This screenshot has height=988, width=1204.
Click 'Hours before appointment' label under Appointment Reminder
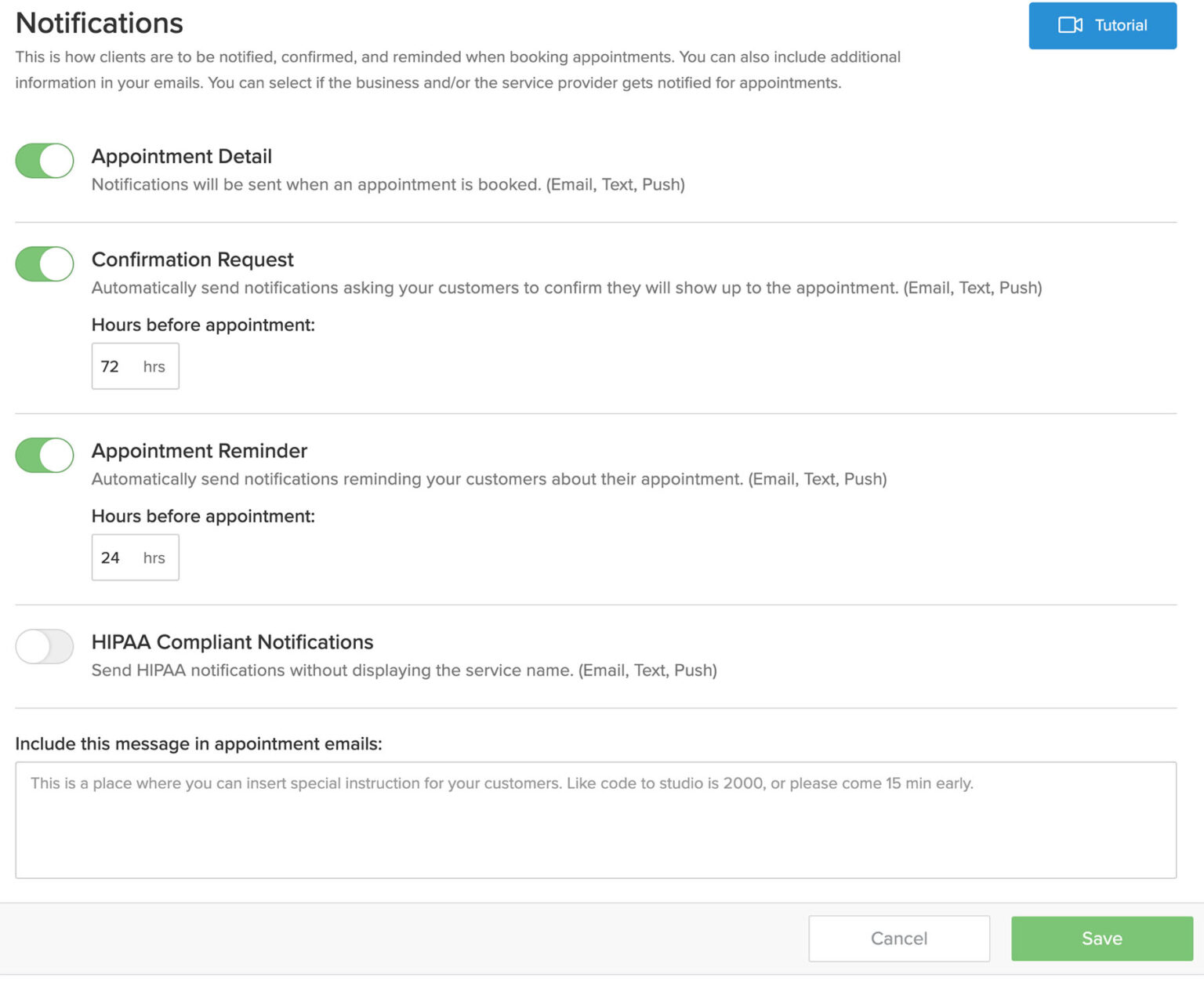click(x=203, y=516)
